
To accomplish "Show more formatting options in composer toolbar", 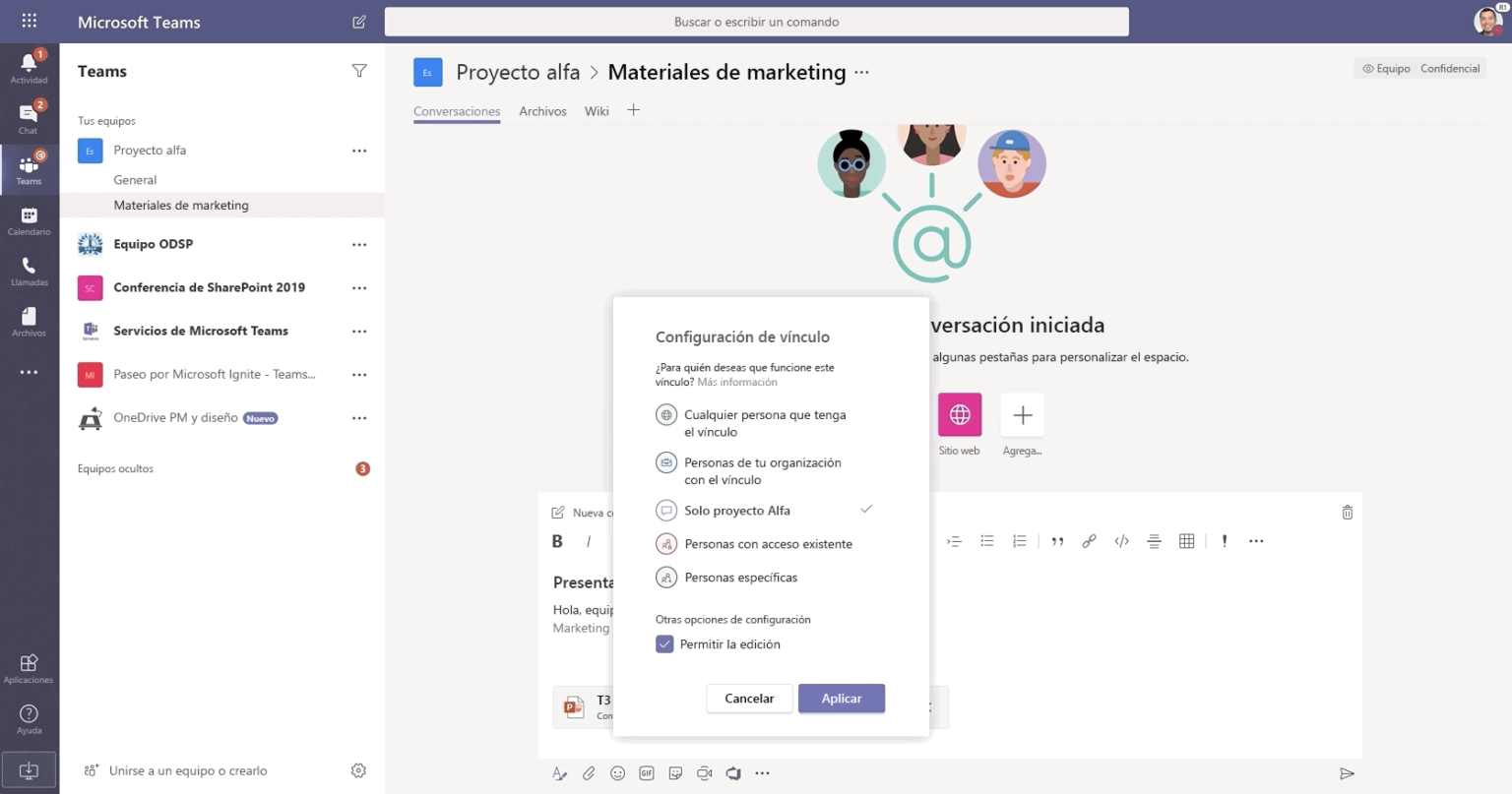I will (1256, 541).
